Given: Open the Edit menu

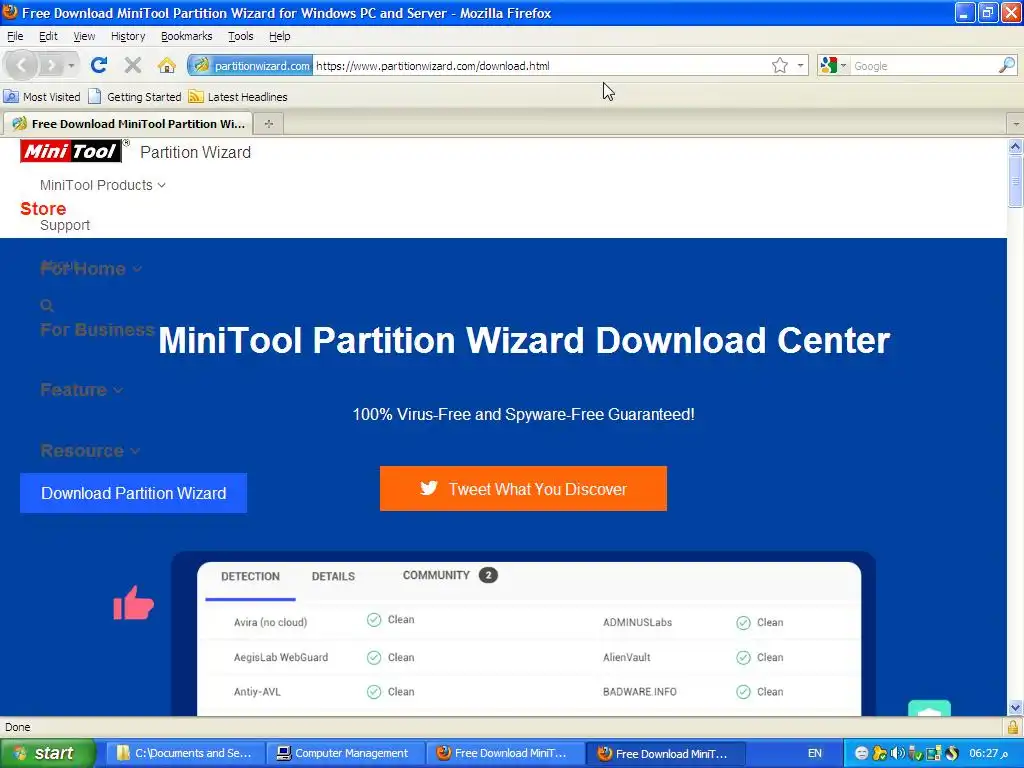Looking at the screenshot, I should click(48, 36).
